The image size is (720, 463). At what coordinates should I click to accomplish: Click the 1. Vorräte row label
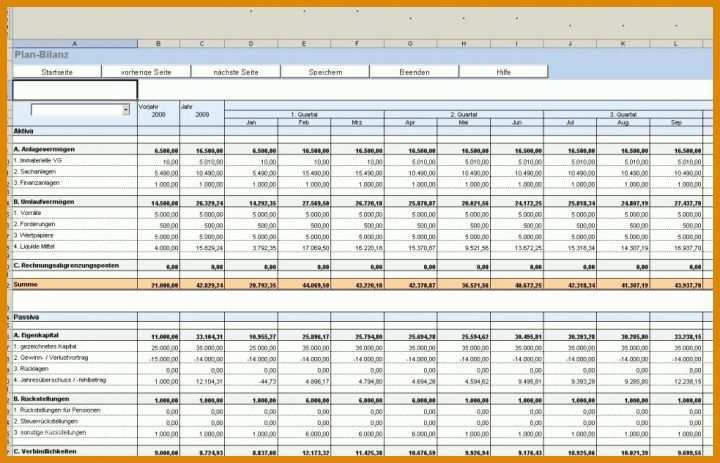[x=28, y=213]
